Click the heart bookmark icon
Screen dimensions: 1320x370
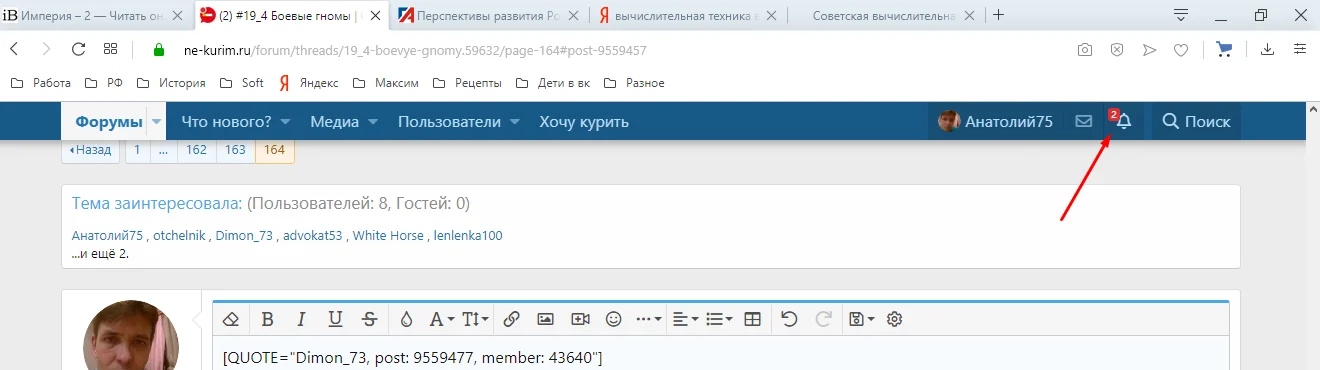pyautogui.click(x=1180, y=49)
